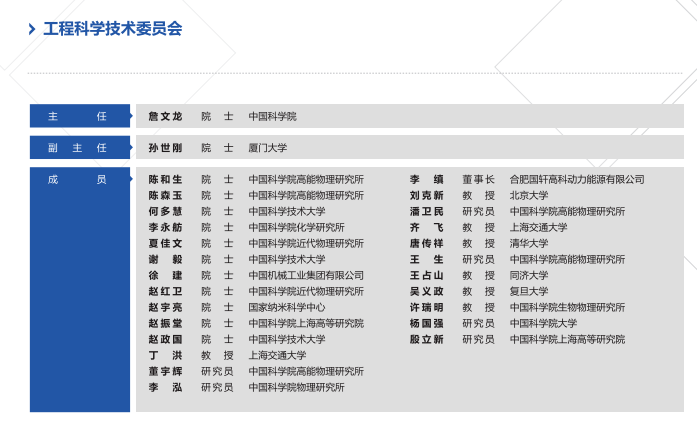Click 中国科学院上海高等研究院 in 赵振堂 row
The height and width of the screenshot is (432, 697).
306,324
